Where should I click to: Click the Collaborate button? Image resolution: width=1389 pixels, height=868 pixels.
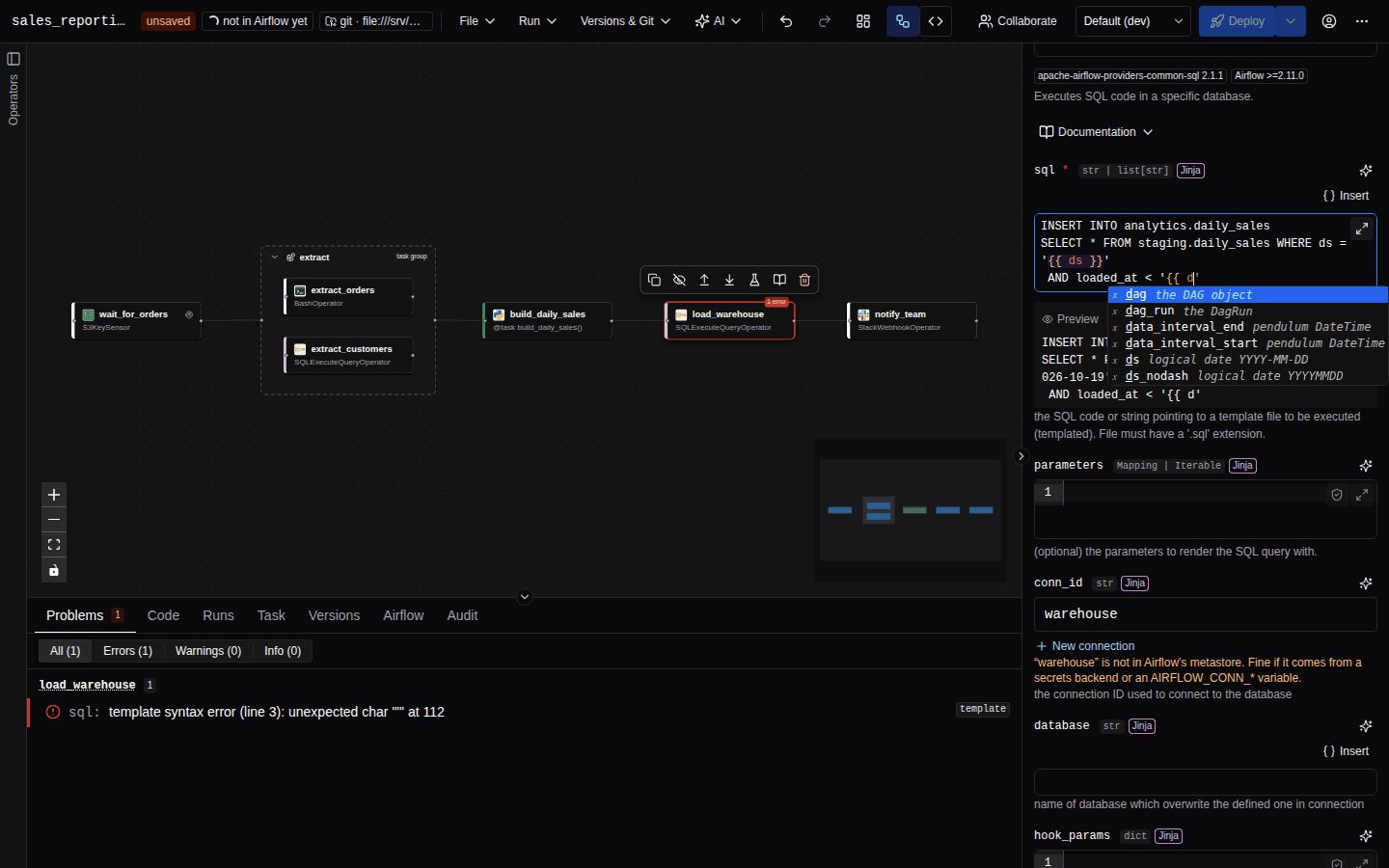point(1018,21)
